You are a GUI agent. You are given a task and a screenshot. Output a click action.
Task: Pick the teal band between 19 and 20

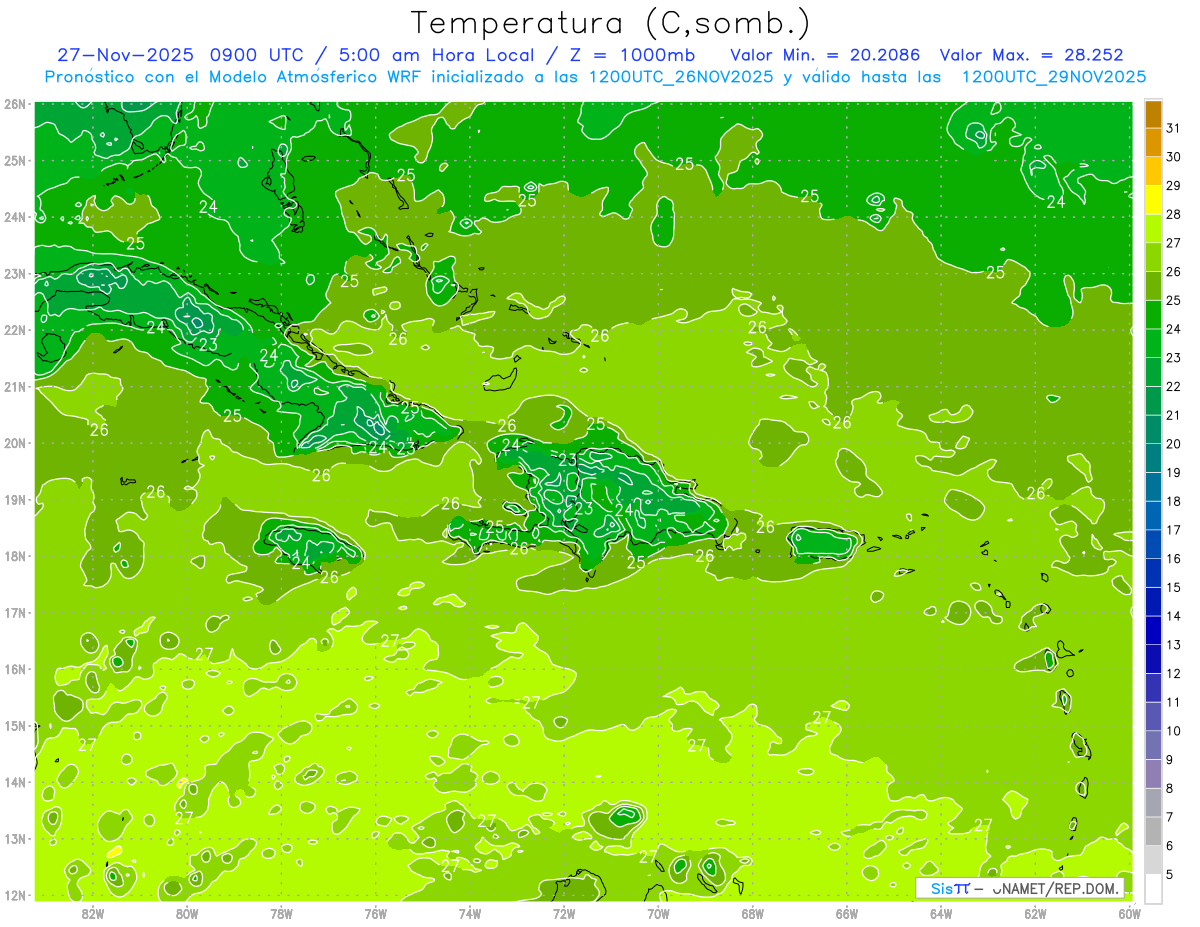[x=1153, y=458]
